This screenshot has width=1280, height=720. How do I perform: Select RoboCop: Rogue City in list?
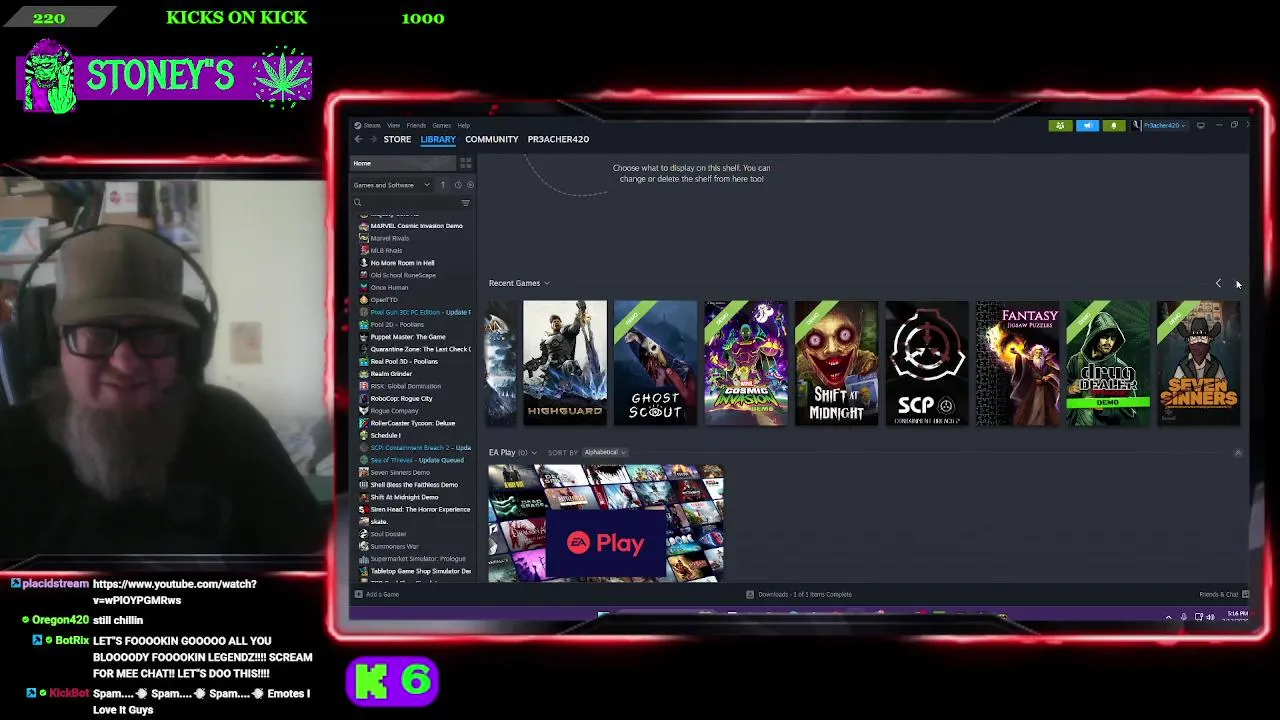coord(401,398)
